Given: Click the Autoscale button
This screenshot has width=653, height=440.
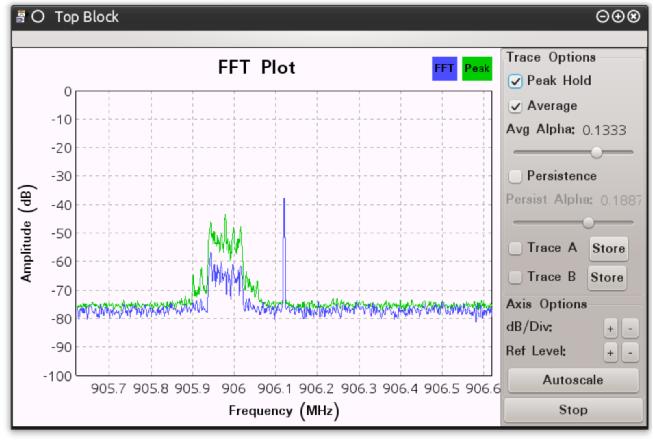Looking at the screenshot, I should tap(573, 380).
